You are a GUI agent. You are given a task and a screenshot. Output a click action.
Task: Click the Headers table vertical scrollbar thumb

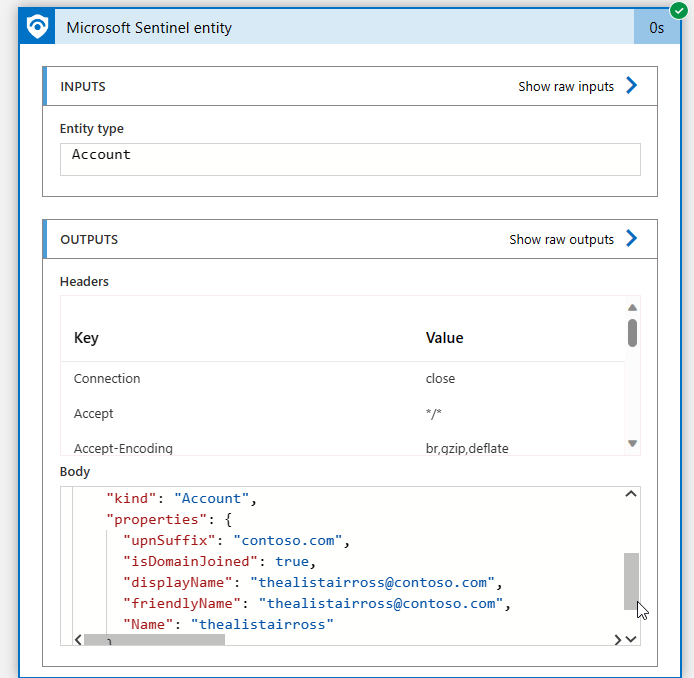[632, 332]
